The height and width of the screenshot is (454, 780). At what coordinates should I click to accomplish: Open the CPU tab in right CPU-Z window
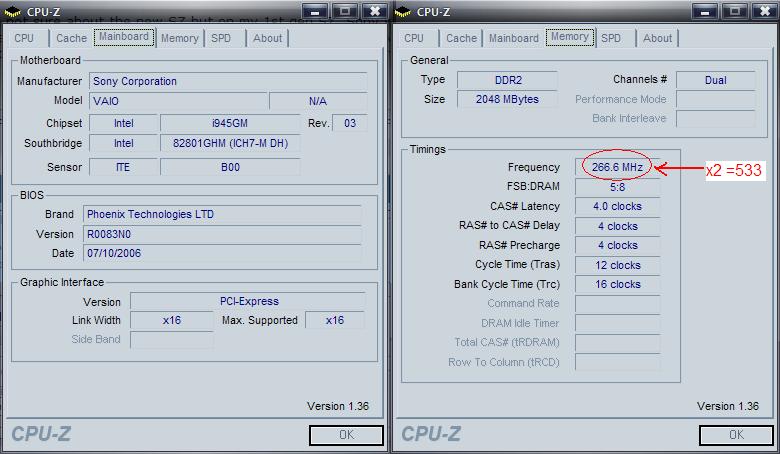point(414,38)
